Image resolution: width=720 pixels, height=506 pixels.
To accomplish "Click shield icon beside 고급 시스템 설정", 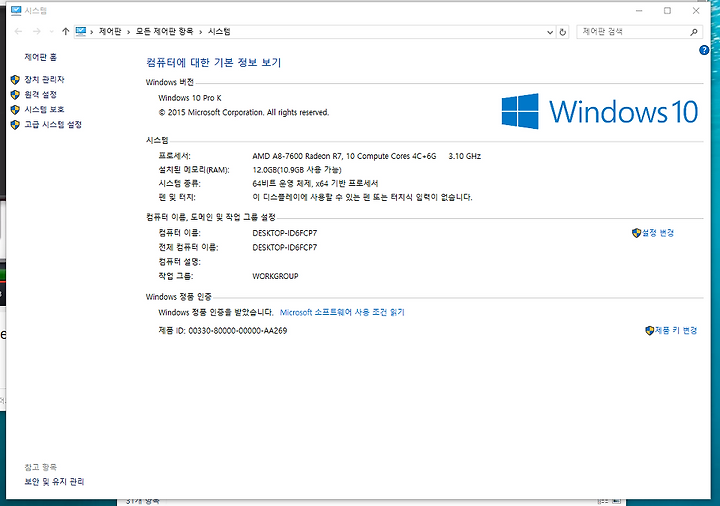I will pos(15,124).
